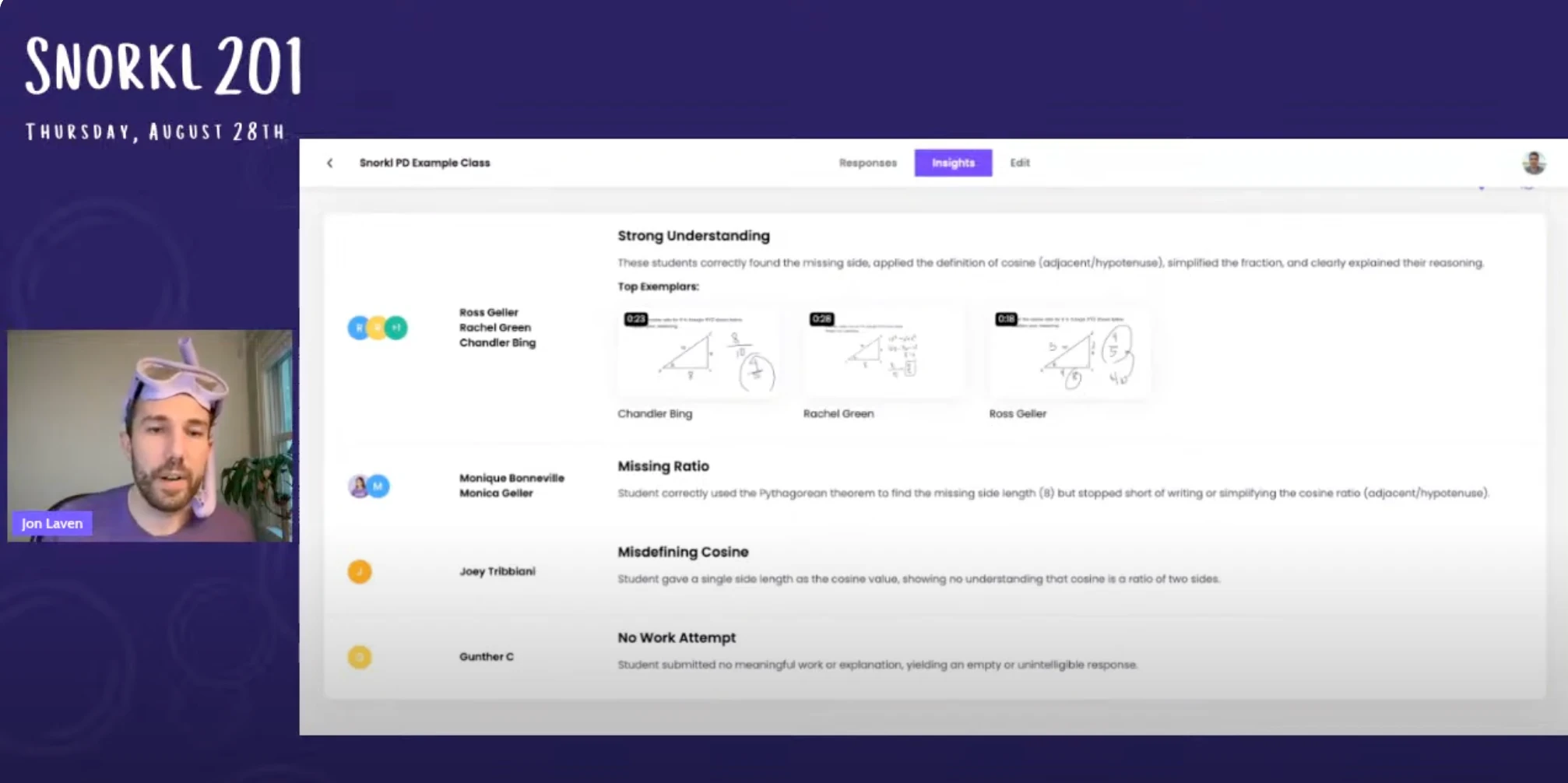The height and width of the screenshot is (783, 1568).
Task: Select student Joey Tribbiani
Action: [497, 571]
